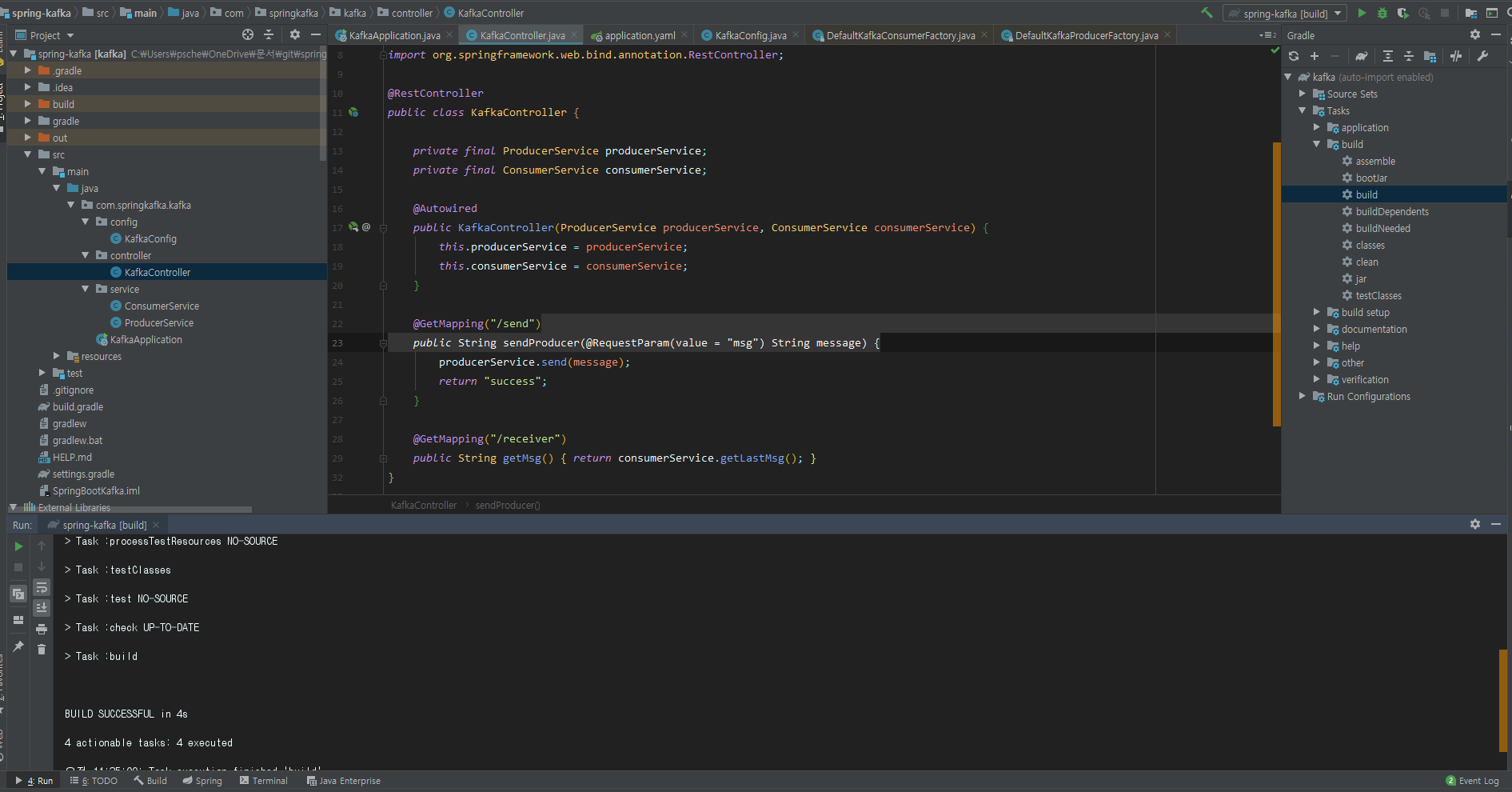This screenshot has width=1512, height=792.
Task: Toggle module grouping in the Gradle toolbar
Action: click(1430, 56)
